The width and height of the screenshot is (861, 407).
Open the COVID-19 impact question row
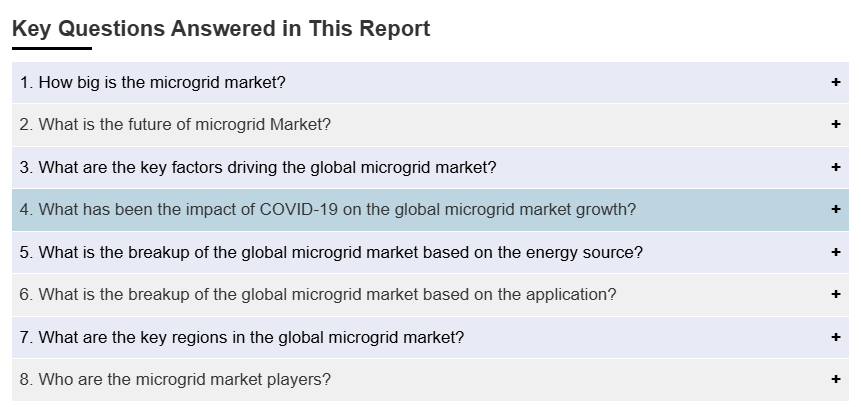328,210
